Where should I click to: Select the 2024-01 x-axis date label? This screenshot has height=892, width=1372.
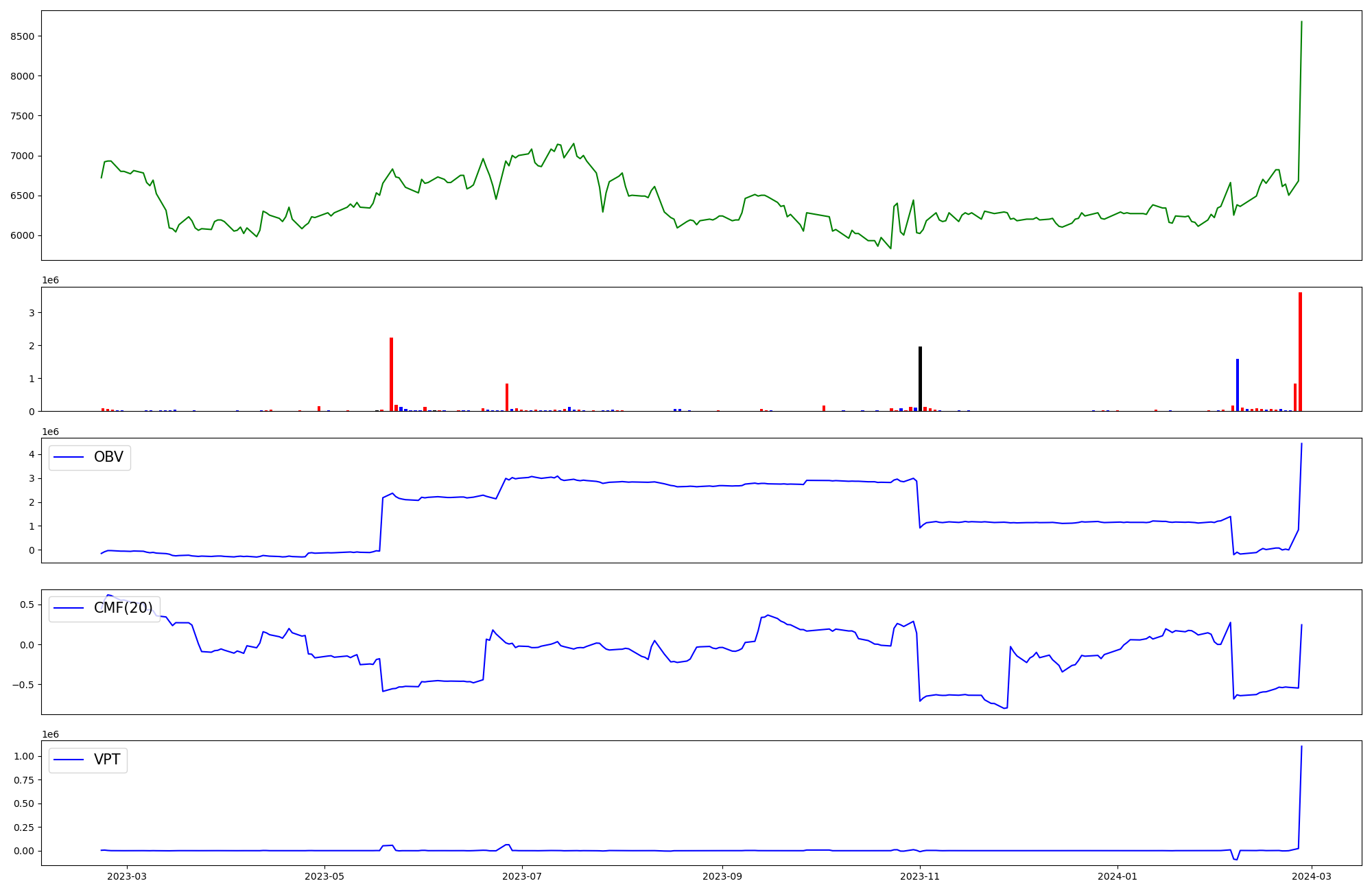coord(1118,876)
